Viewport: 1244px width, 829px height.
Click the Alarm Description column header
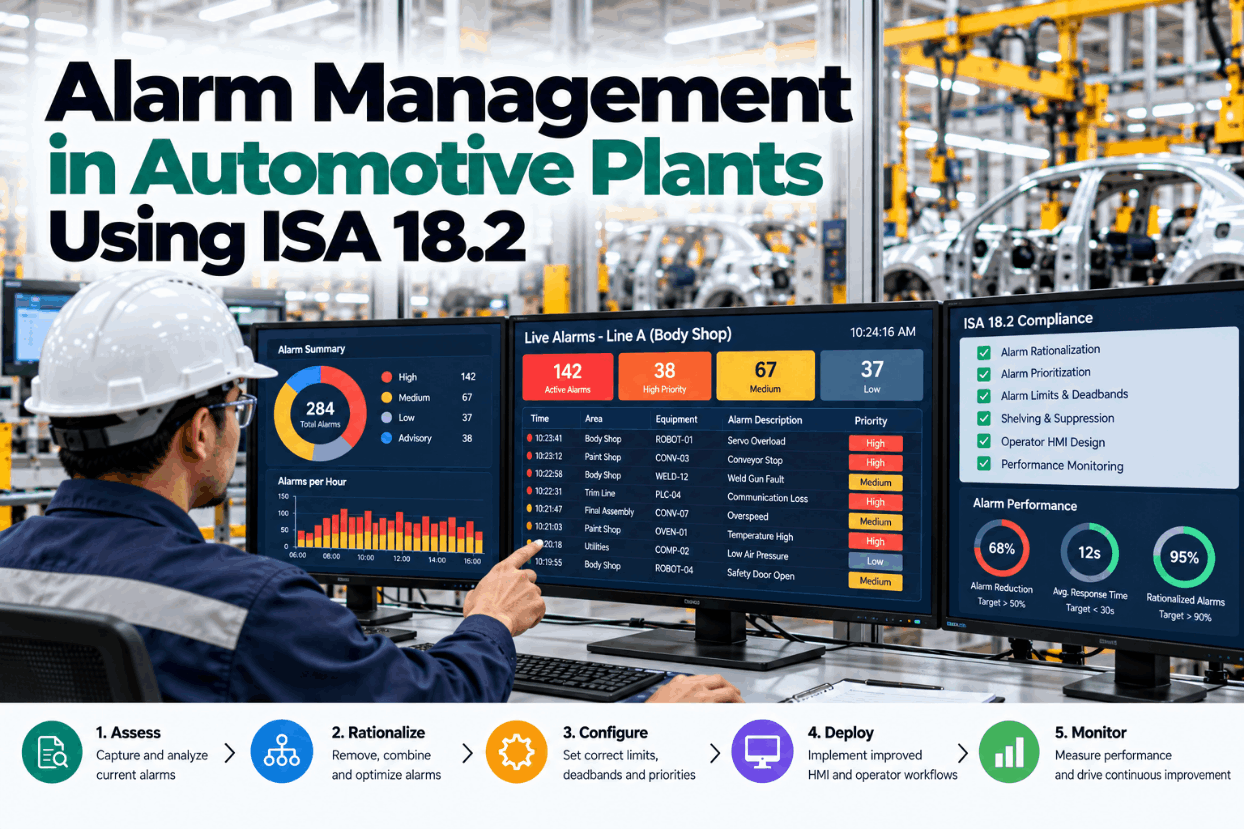click(x=765, y=420)
